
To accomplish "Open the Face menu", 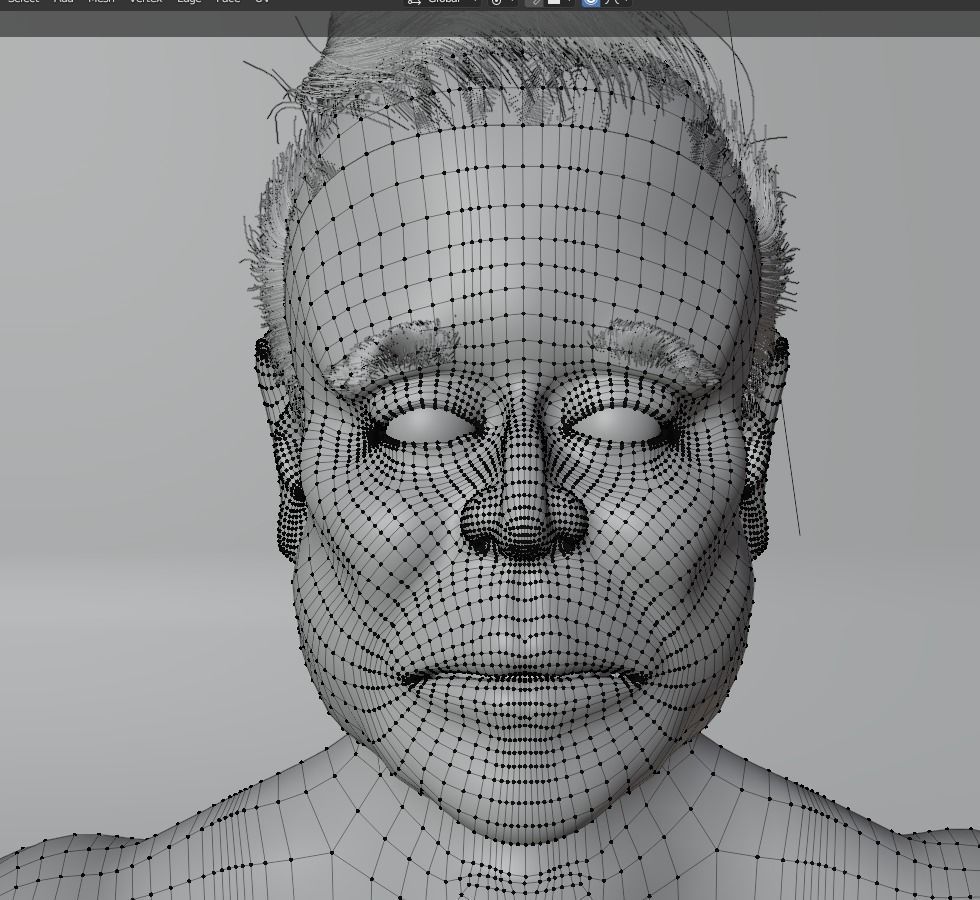I will pyautogui.click(x=228, y=2).
